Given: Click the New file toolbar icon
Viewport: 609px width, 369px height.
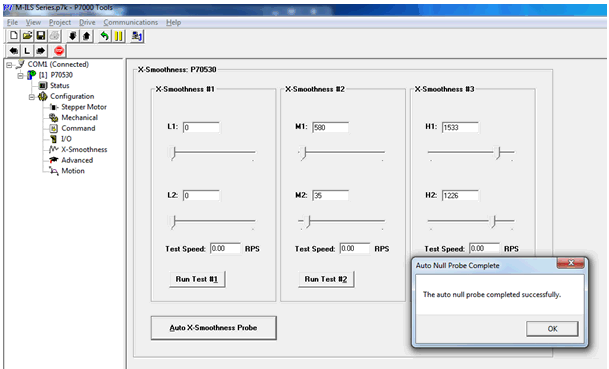Looking at the screenshot, I should coord(14,36).
